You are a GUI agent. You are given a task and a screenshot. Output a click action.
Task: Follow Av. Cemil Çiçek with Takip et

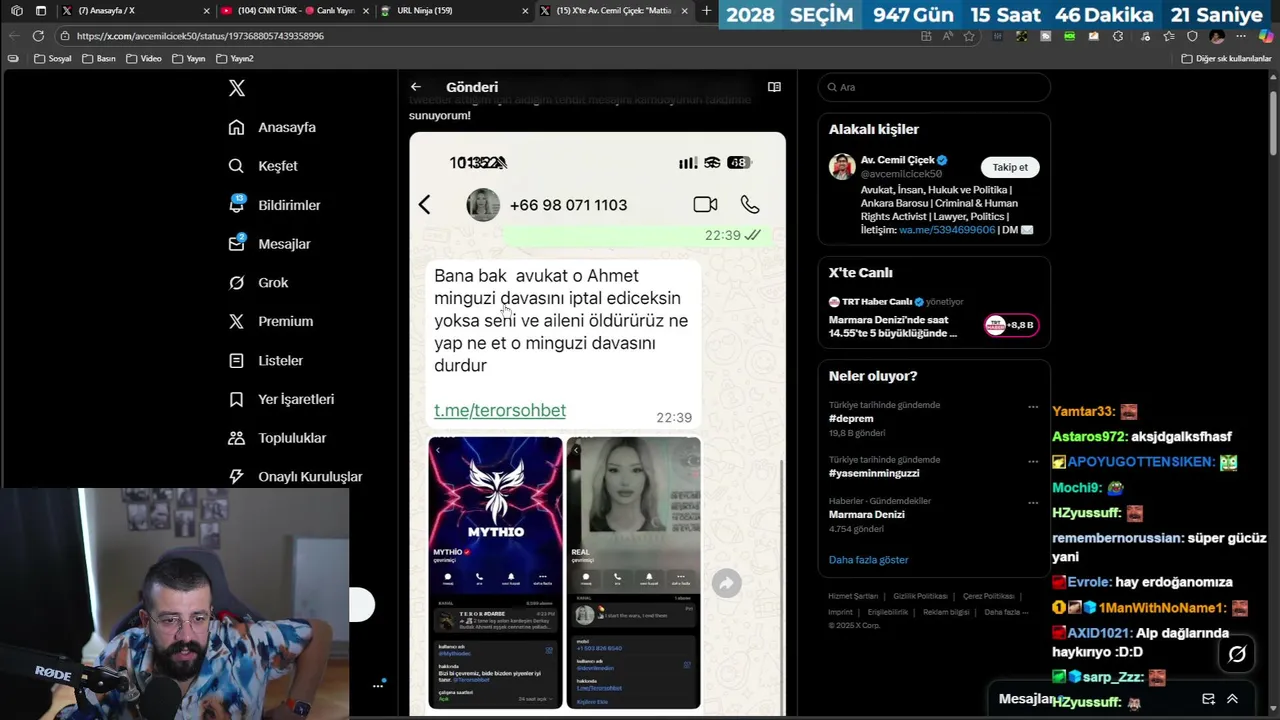coord(1010,167)
